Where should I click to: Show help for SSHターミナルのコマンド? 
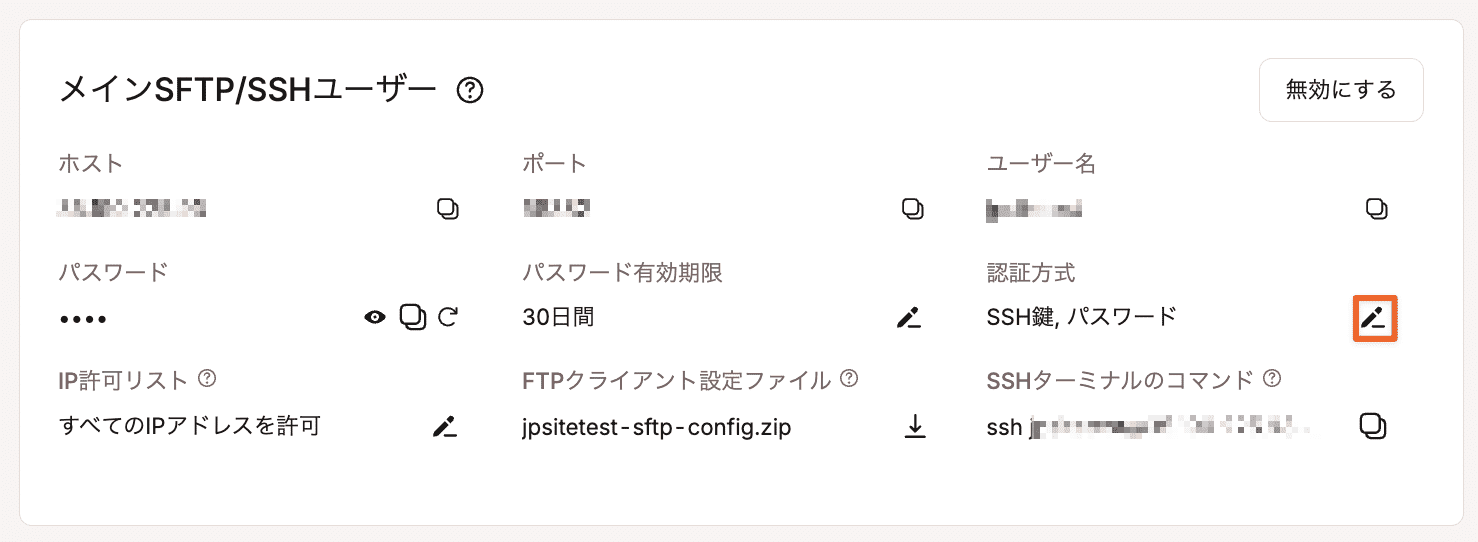coord(1272,378)
